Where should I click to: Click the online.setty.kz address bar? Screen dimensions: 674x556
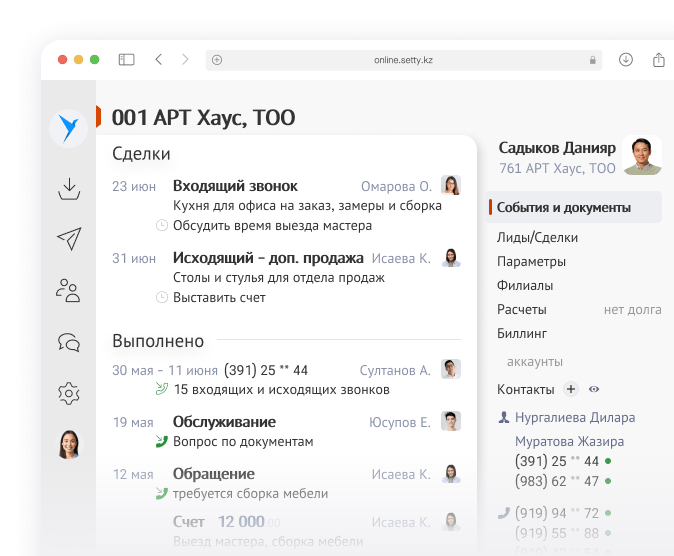pyautogui.click(x=403, y=60)
